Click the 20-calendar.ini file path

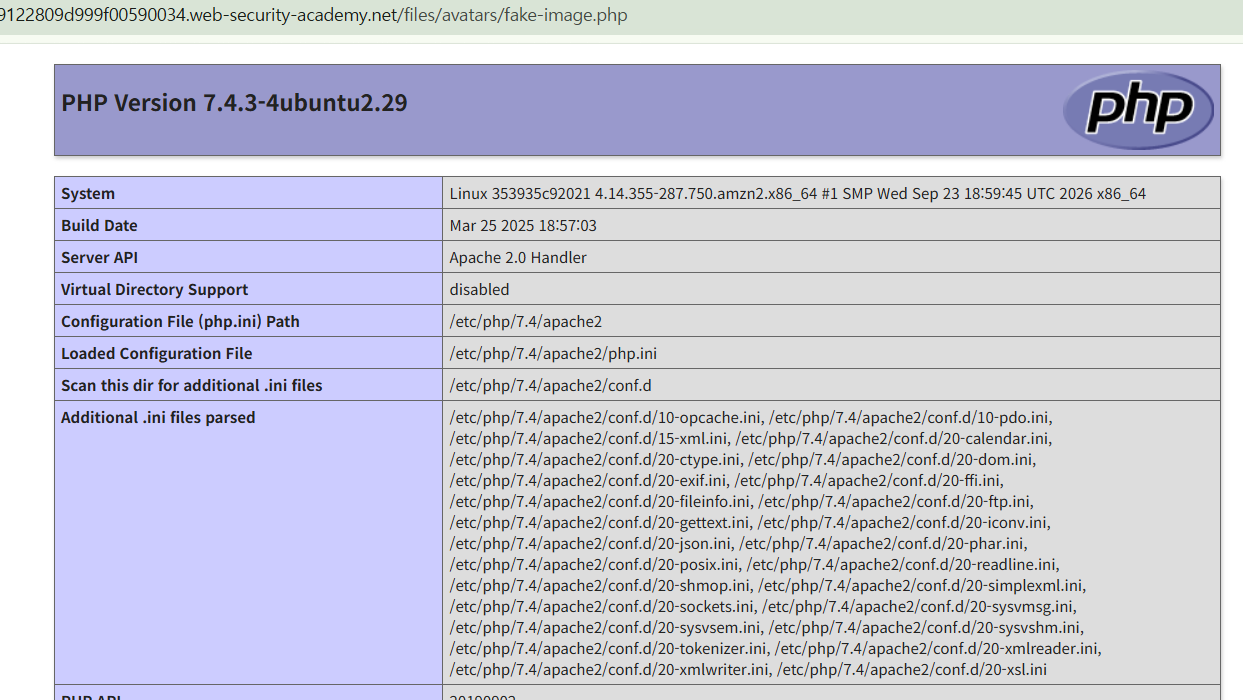tap(892, 438)
